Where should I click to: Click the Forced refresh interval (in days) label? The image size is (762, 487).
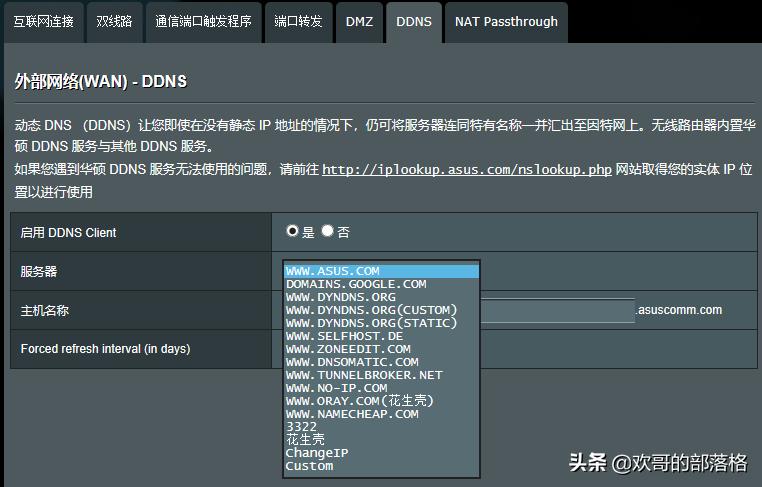[105, 349]
